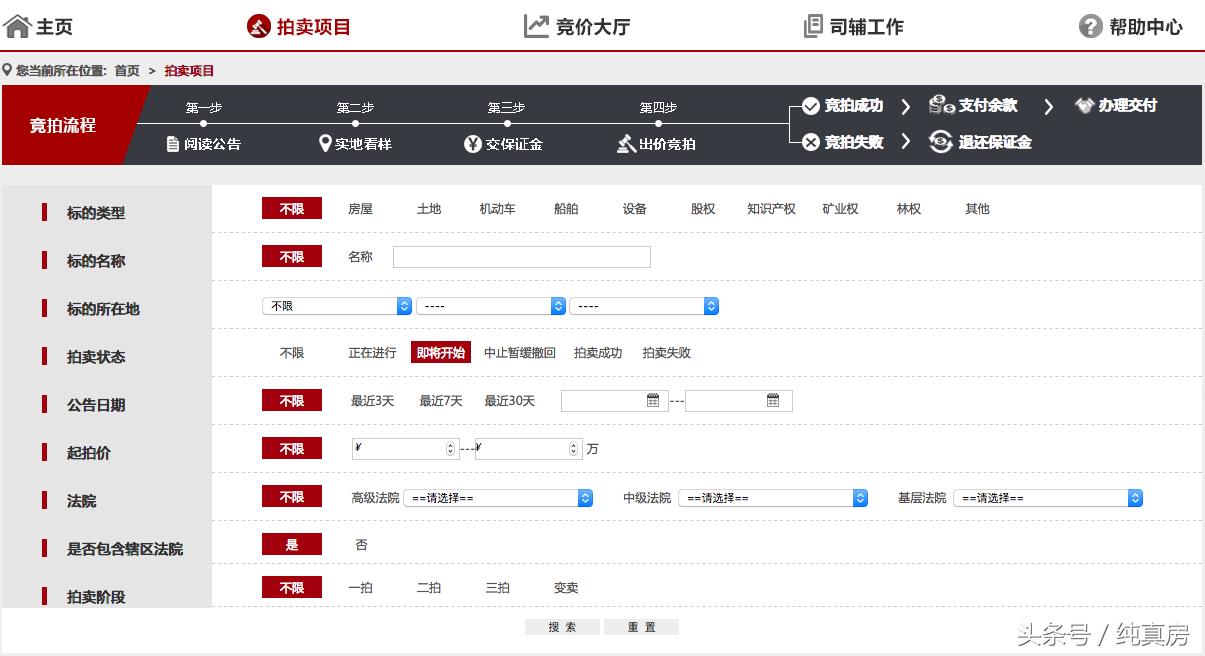Click the 重置 reset button
Screen dimensions: 1205x656
point(641,626)
